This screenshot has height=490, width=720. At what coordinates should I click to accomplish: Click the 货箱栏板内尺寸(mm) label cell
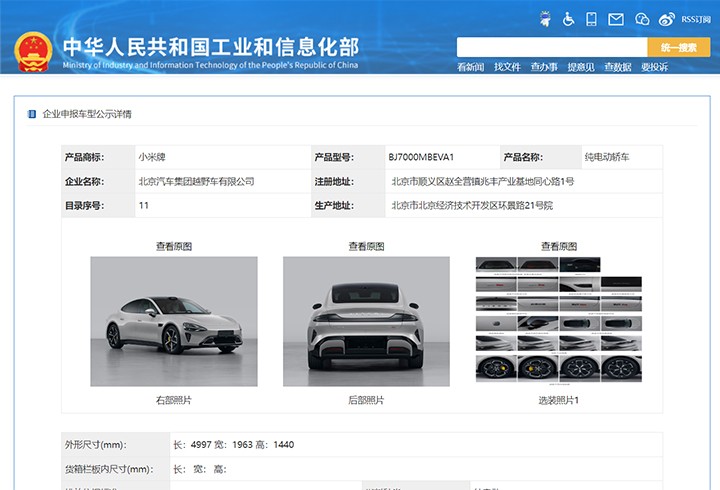click(116, 469)
